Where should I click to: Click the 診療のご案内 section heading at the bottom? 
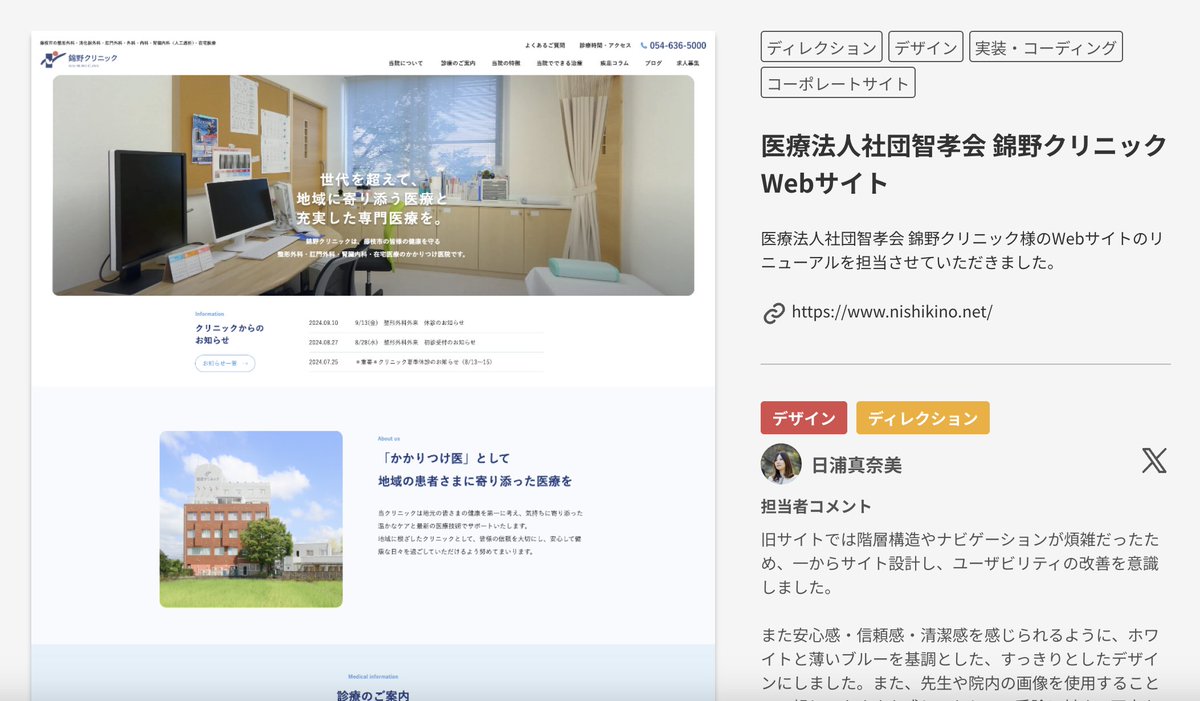[373, 695]
